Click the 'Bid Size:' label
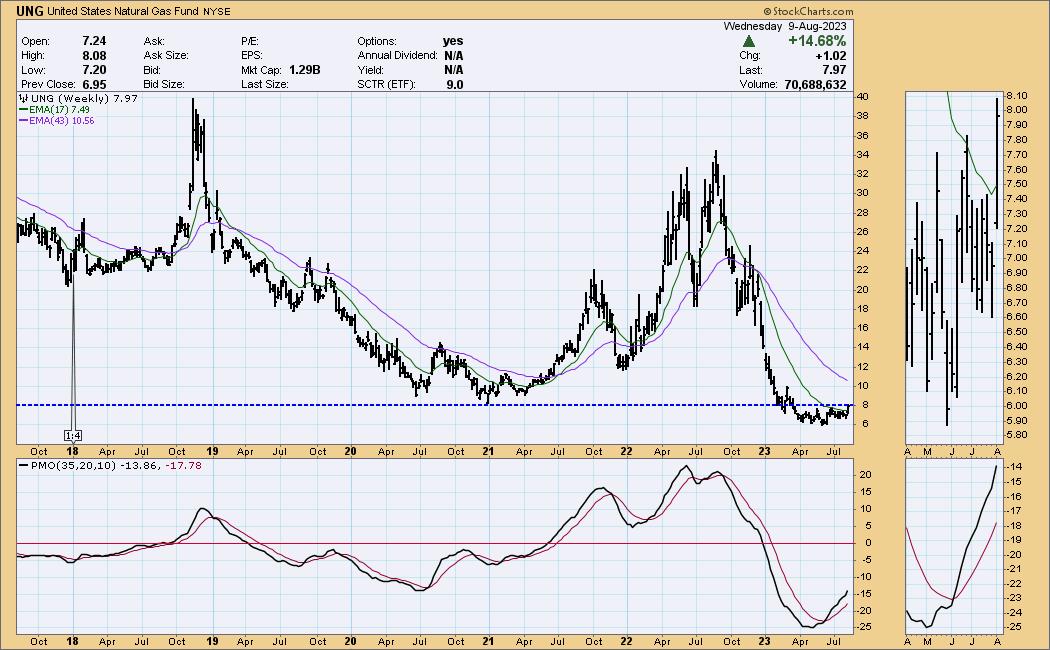Viewport: 1050px width, 650px height. pos(164,84)
